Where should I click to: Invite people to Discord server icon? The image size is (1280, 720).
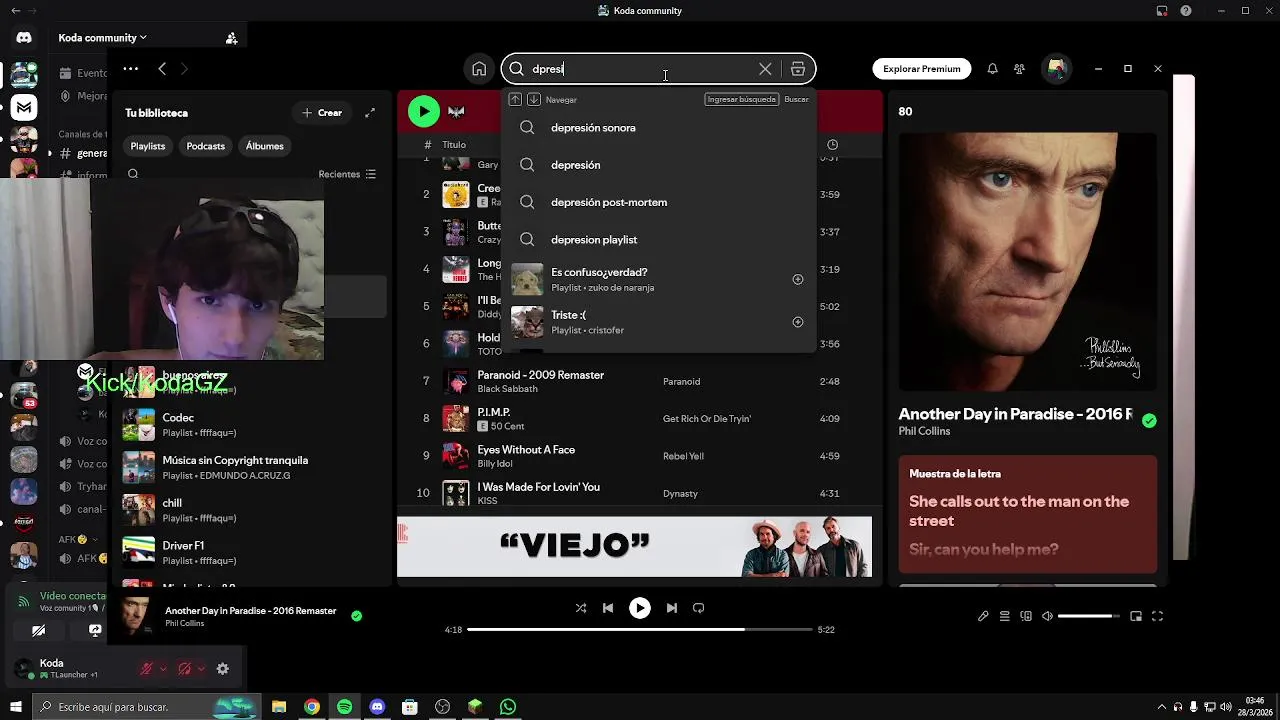pos(231,38)
